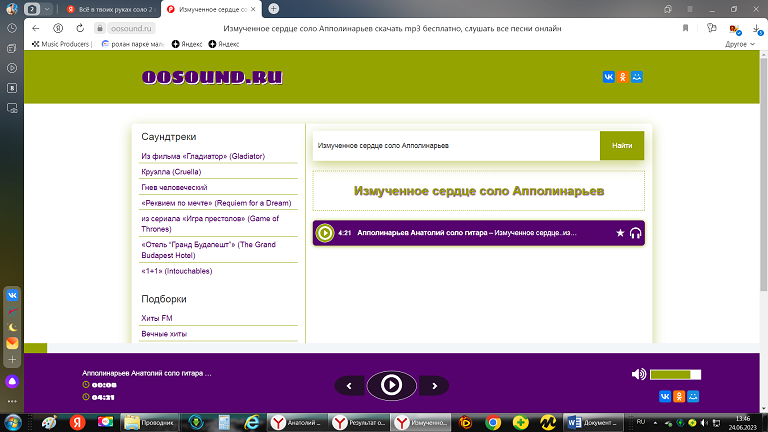Open the Windows Start button

(13, 422)
